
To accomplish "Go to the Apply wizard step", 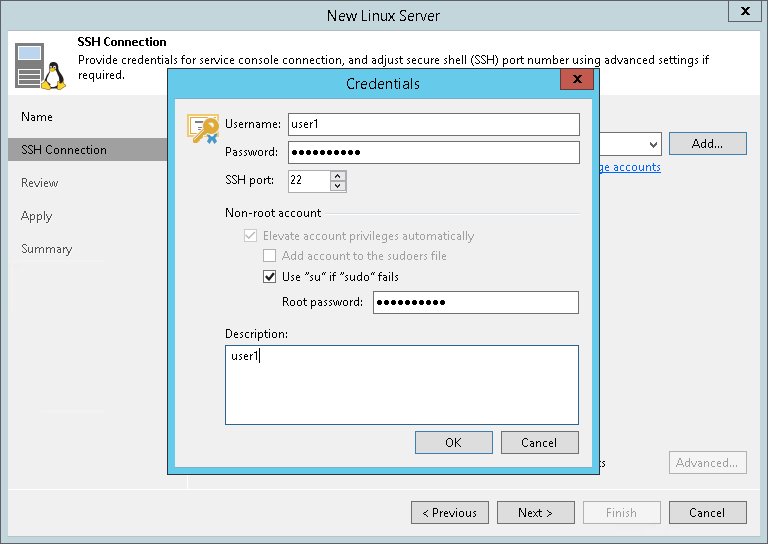I will (37, 216).
